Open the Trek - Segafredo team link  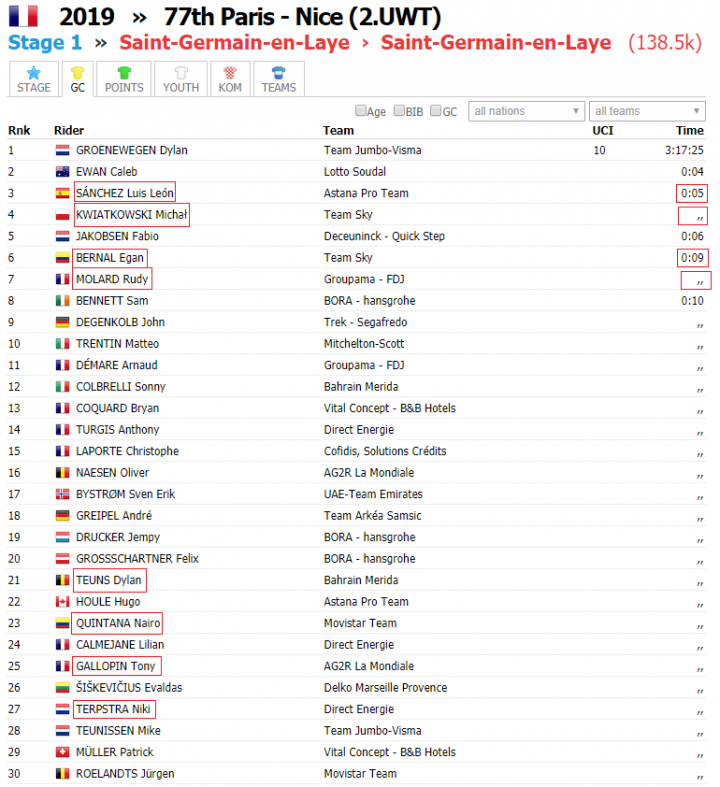point(365,322)
